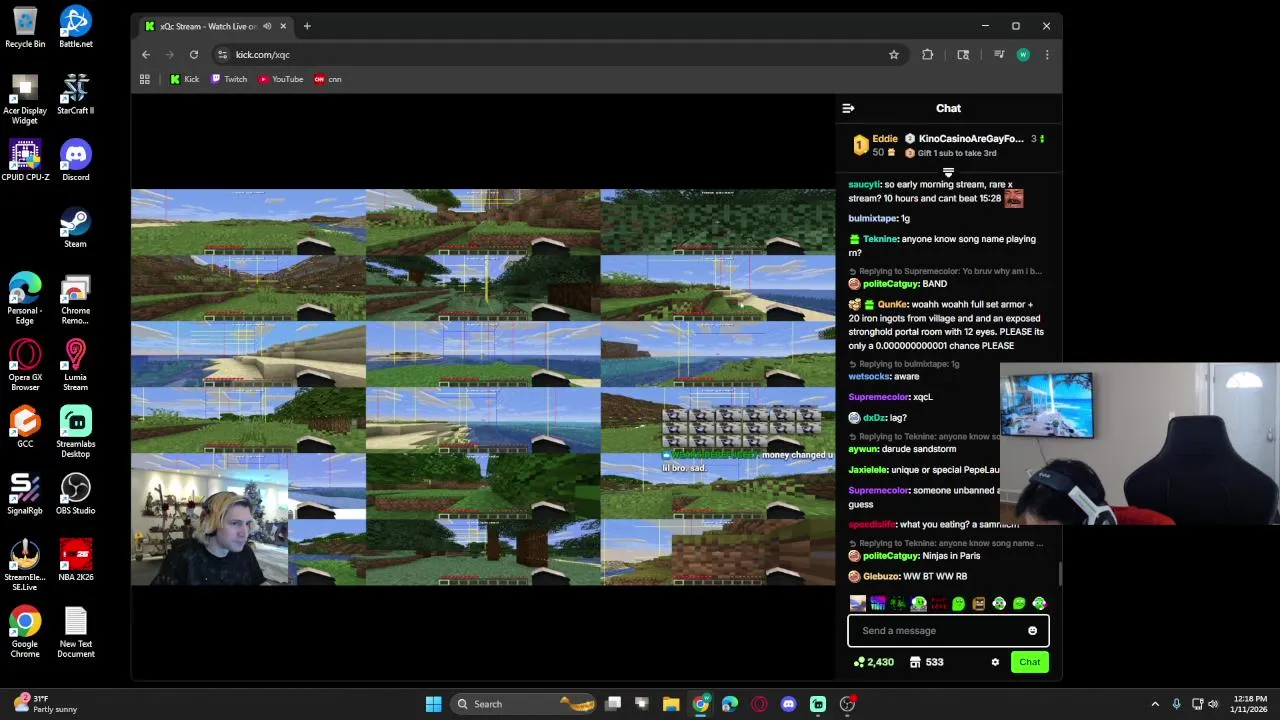Viewport: 1280px width, 720px height.
Task: Click username Teknine in chat
Action: click(x=880, y=239)
